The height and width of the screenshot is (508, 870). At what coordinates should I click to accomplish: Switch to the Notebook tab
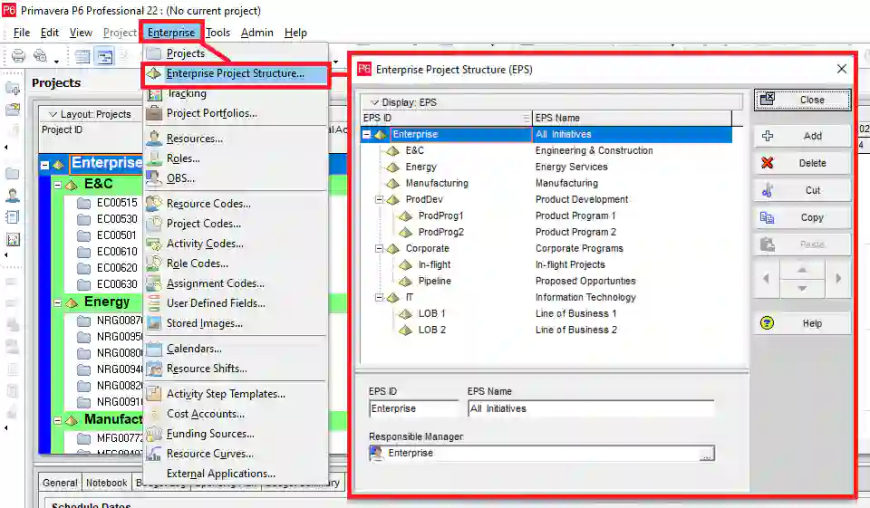(x=106, y=483)
